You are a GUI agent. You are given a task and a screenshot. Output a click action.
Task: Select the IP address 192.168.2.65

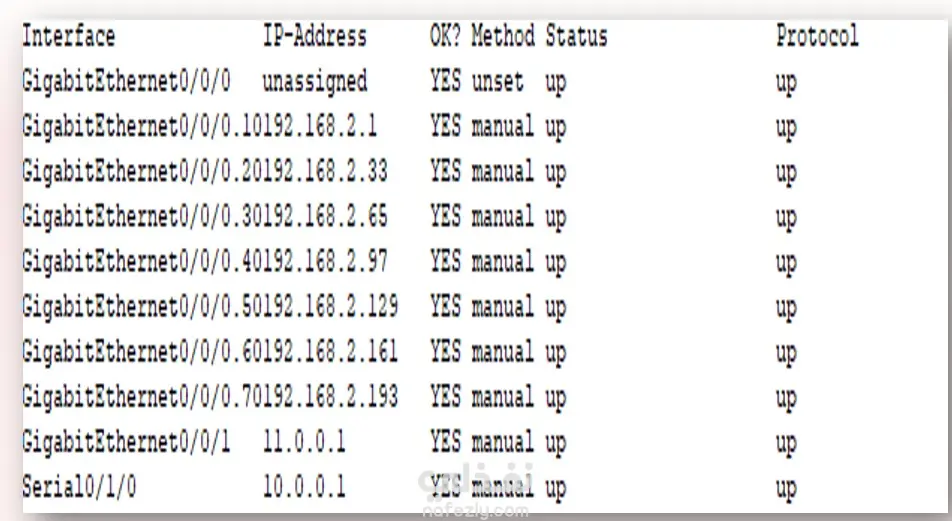pyautogui.click(x=325, y=217)
